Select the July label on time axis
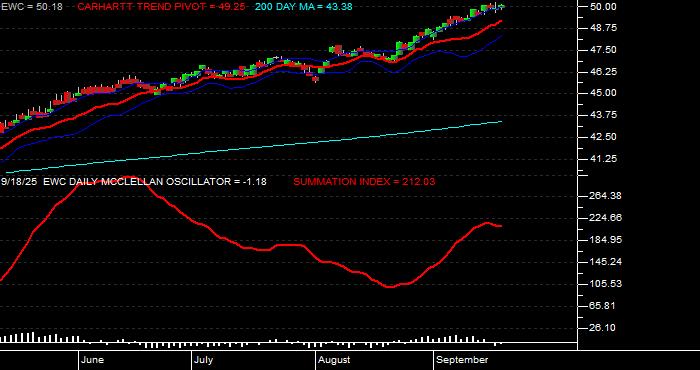Viewport: 700px width, 370px height. [204, 360]
